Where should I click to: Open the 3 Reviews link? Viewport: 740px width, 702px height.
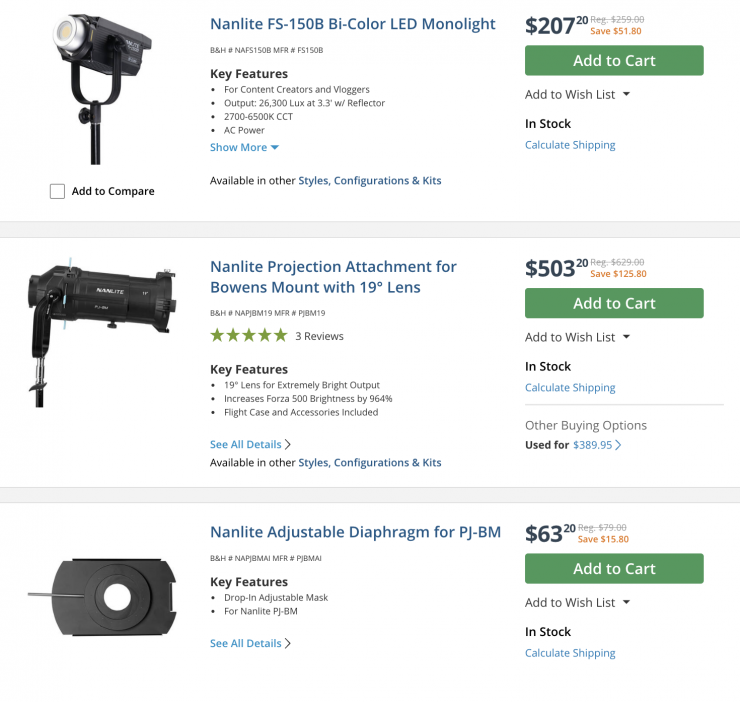(x=319, y=336)
